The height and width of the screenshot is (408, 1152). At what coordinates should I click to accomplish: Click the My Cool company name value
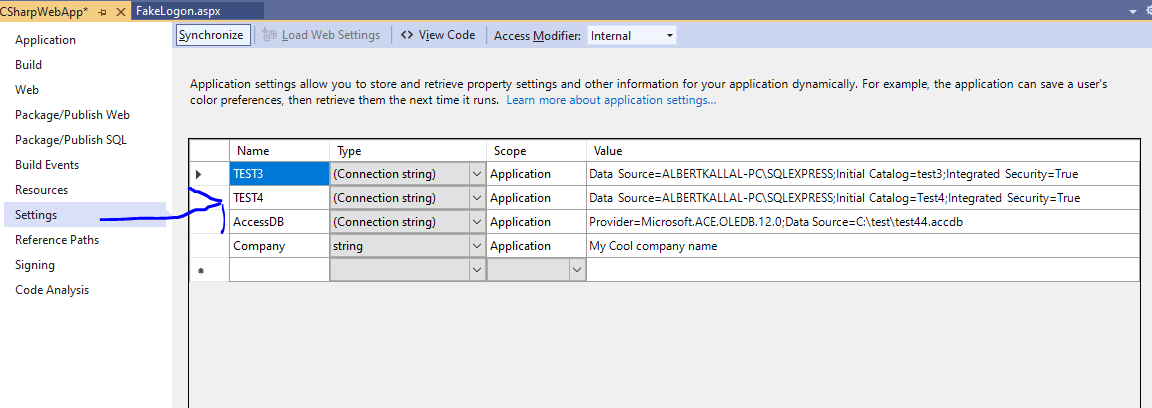[863, 246]
